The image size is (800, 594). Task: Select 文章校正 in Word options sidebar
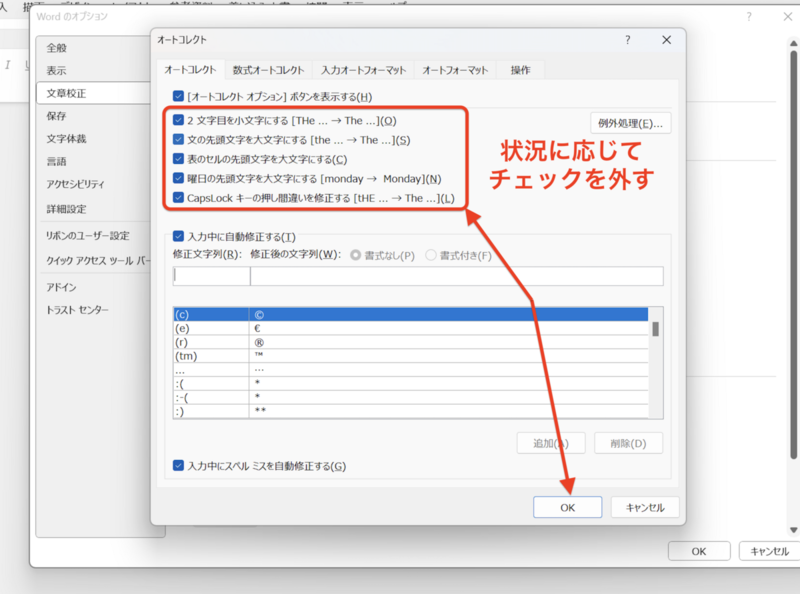coord(94,93)
